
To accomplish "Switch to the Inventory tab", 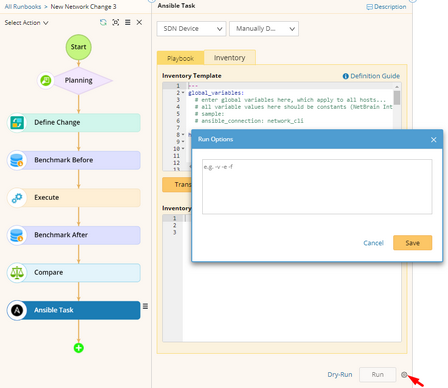I will pyautogui.click(x=230, y=58).
